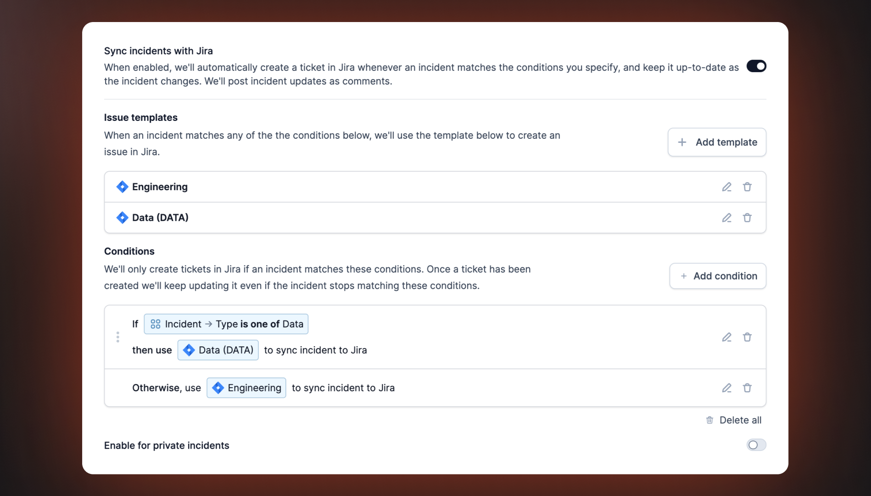Open the Engineering template chip in Otherwise row

point(246,388)
